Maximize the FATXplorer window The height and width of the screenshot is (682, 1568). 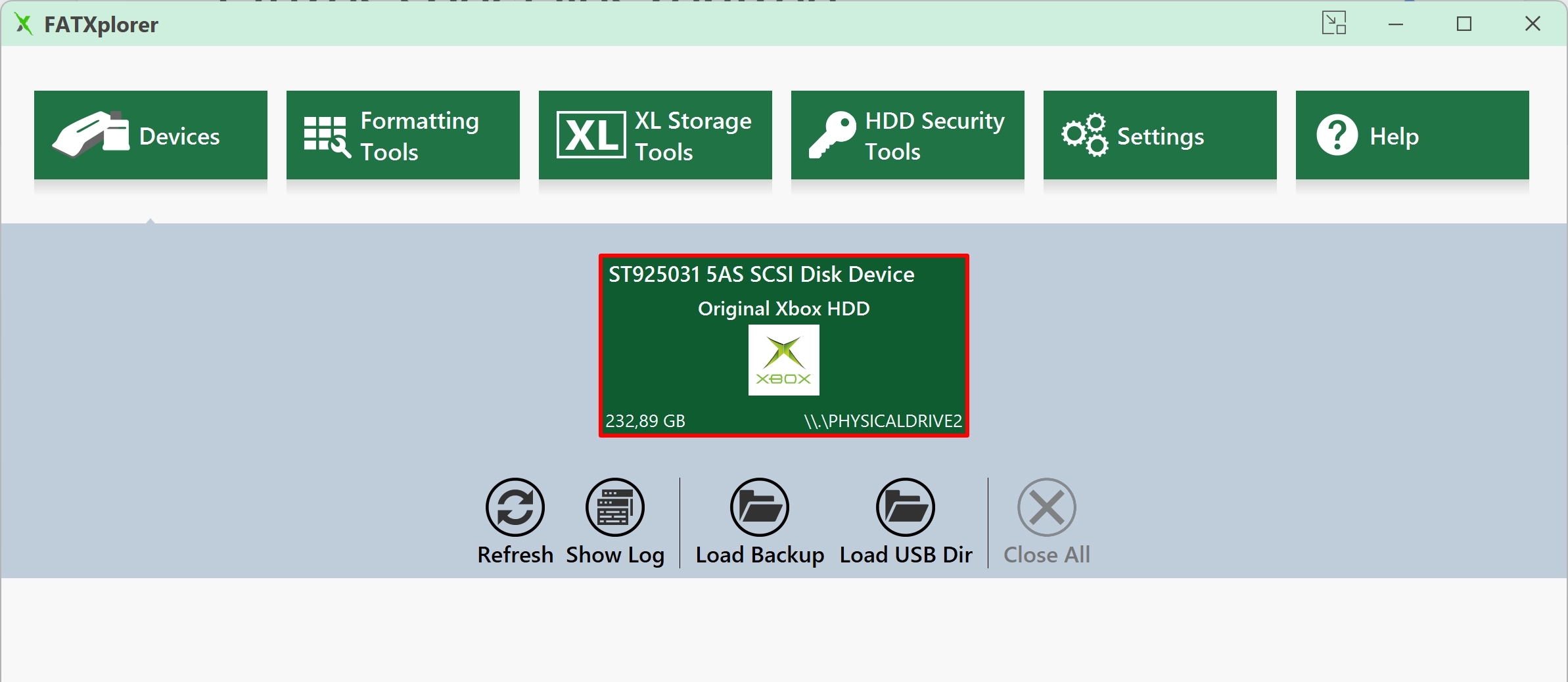[x=1464, y=24]
